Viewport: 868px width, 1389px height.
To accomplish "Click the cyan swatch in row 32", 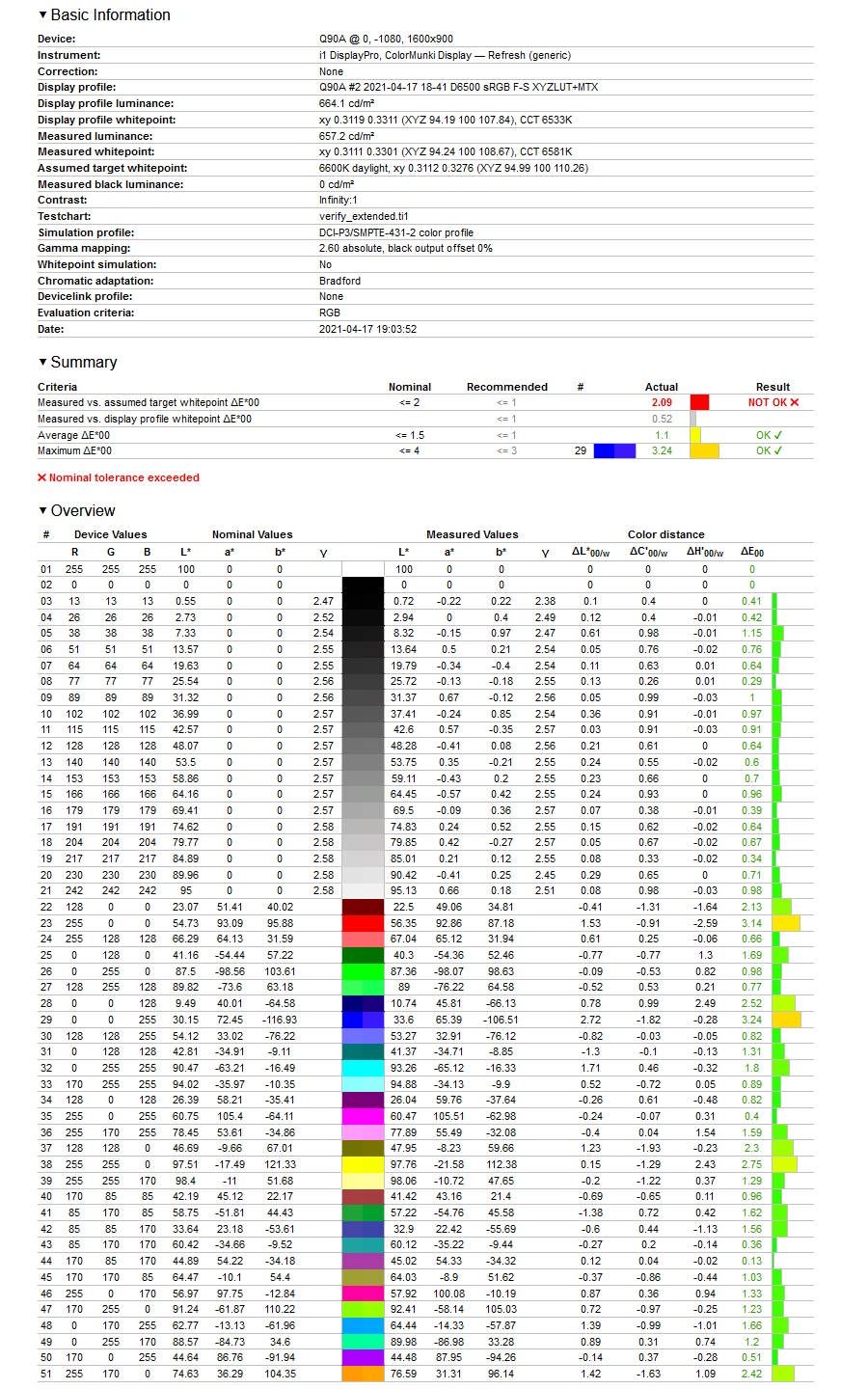I will coord(363,1068).
